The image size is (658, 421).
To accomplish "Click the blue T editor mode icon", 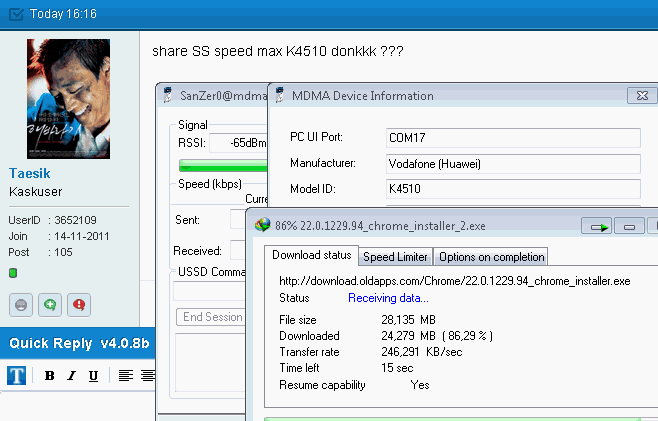I will 17,376.
